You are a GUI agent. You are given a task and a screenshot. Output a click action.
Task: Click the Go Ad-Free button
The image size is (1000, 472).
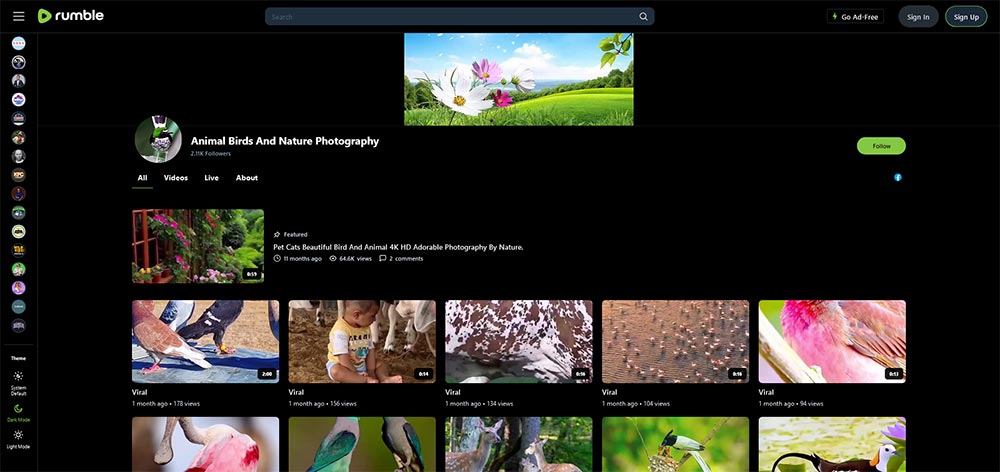(855, 17)
